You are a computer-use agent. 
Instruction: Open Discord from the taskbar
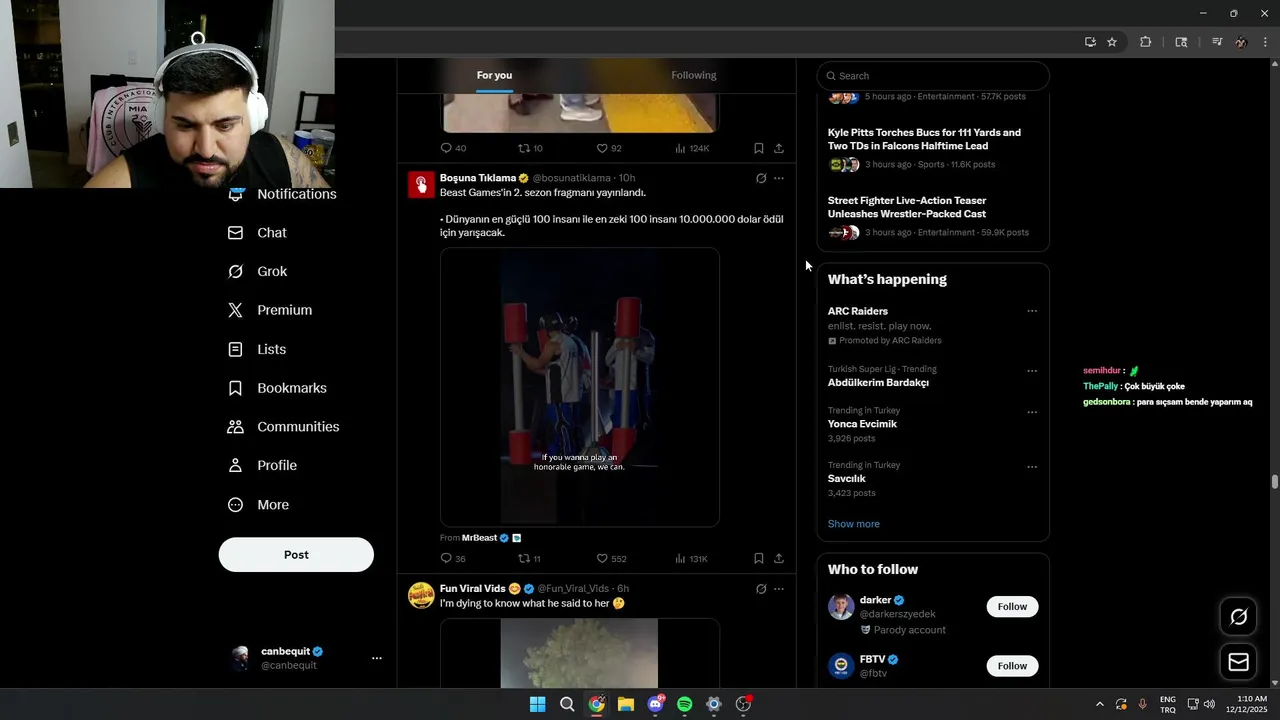(x=655, y=704)
